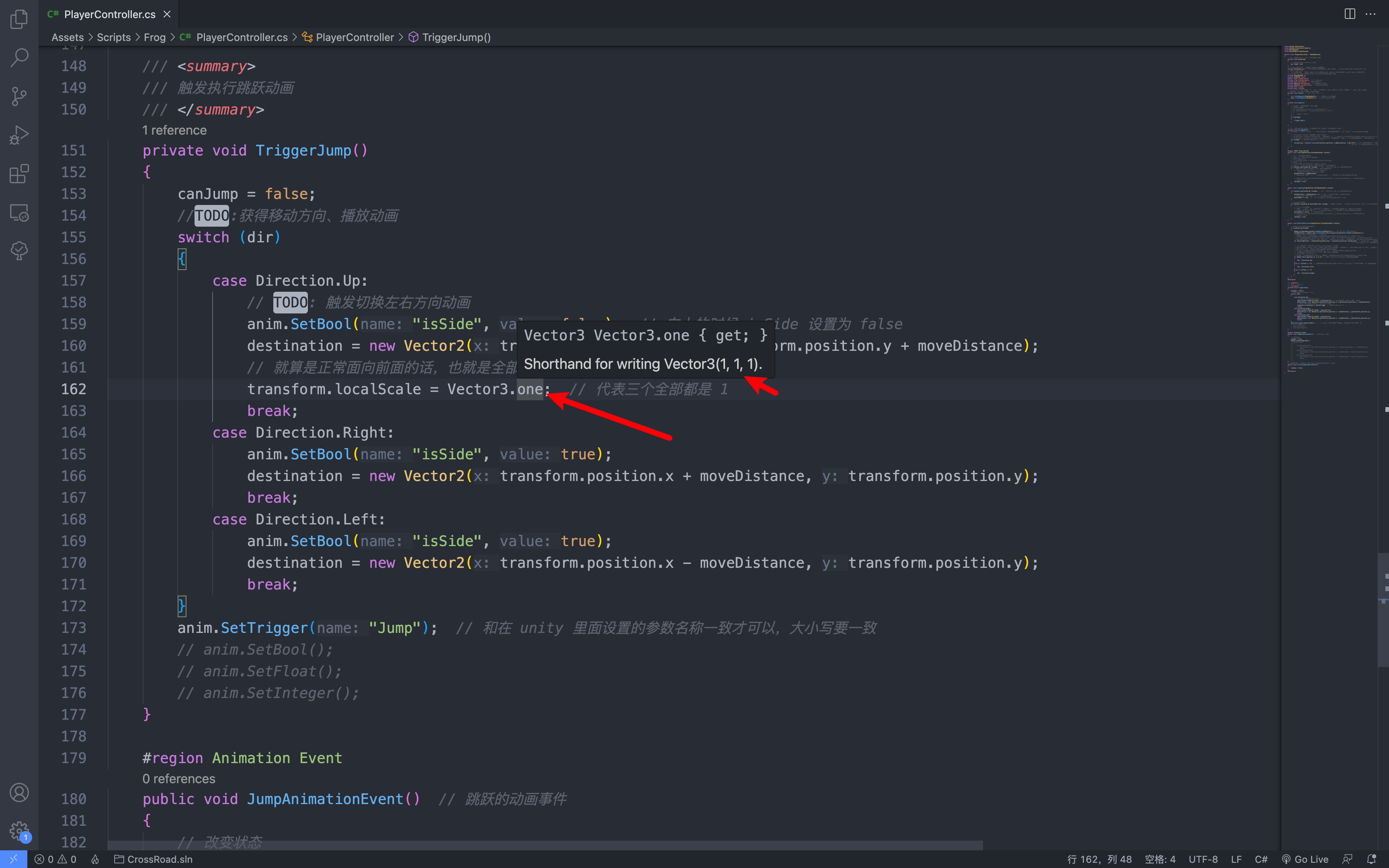Open the Search view in activity bar
This screenshot has height=868, width=1389.
point(19,57)
